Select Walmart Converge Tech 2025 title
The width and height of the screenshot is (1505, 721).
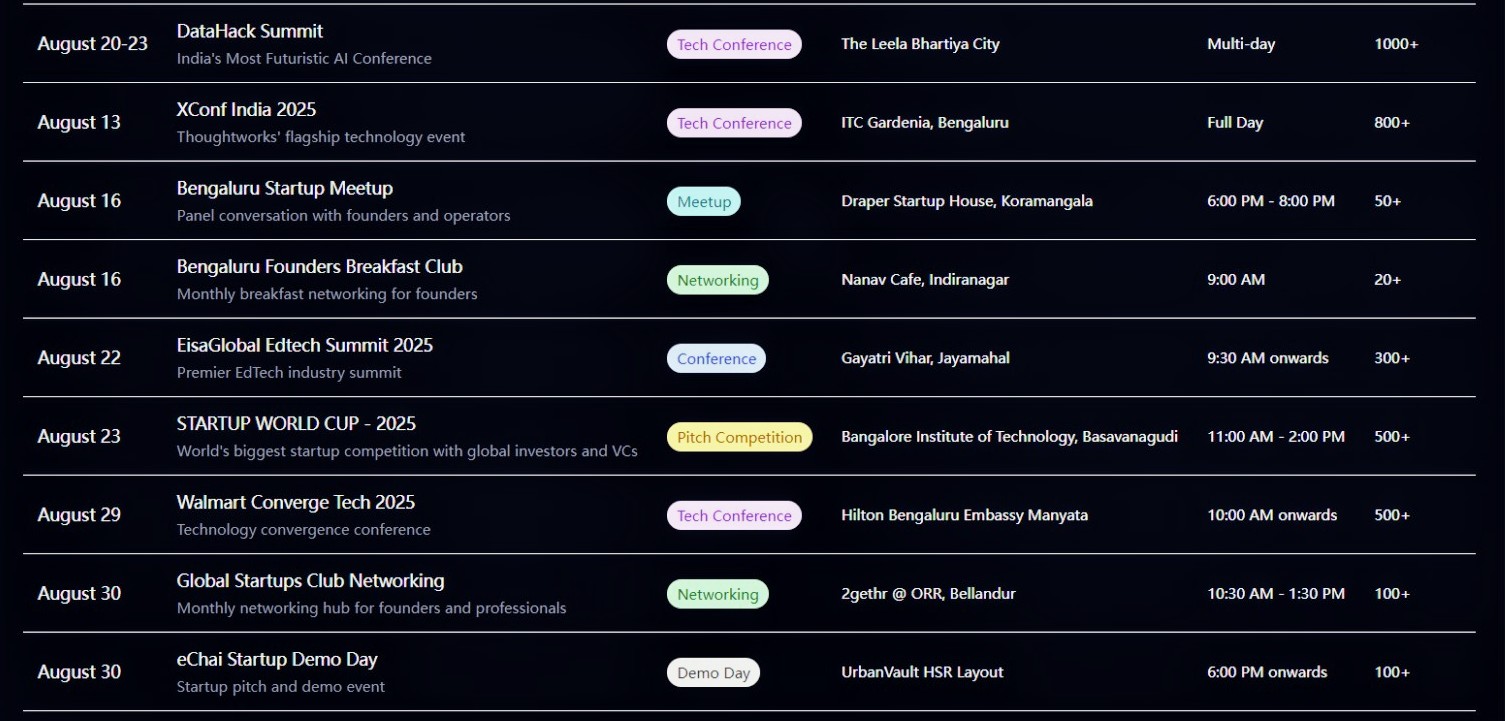[x=296, y=502]
